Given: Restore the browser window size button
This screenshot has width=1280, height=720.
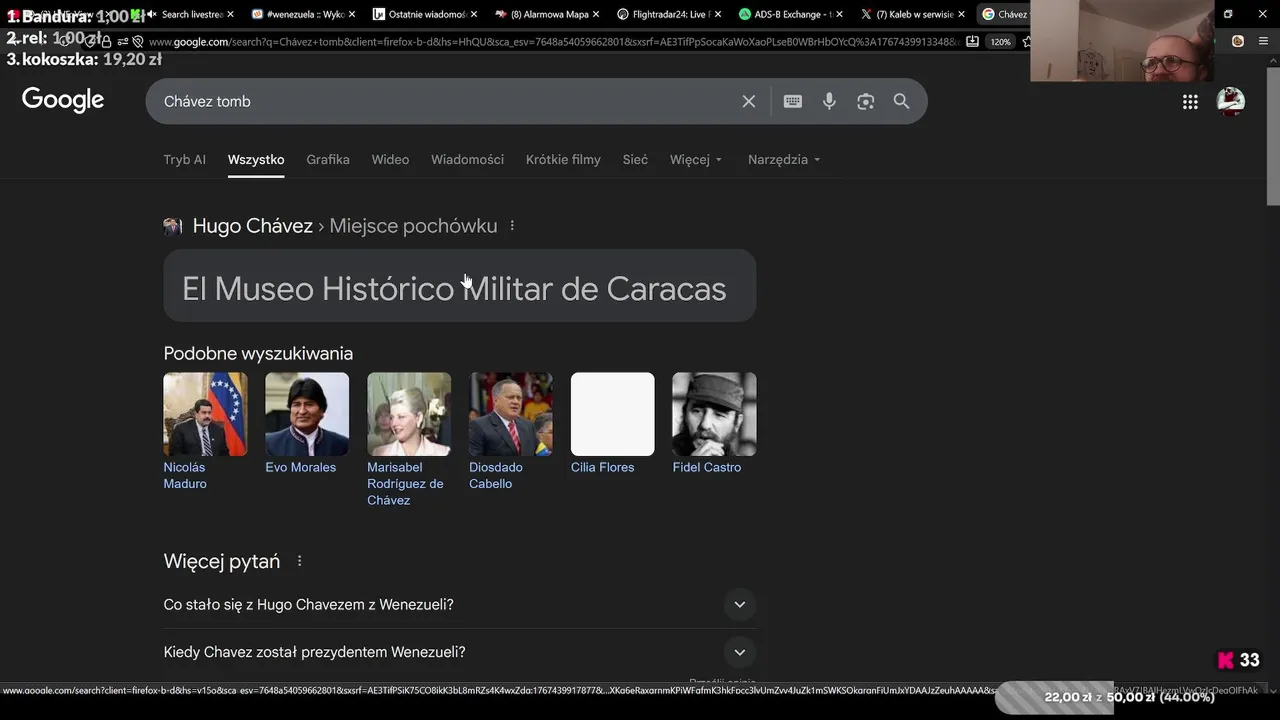Looking at the screenshot, I should point(1229,14).
